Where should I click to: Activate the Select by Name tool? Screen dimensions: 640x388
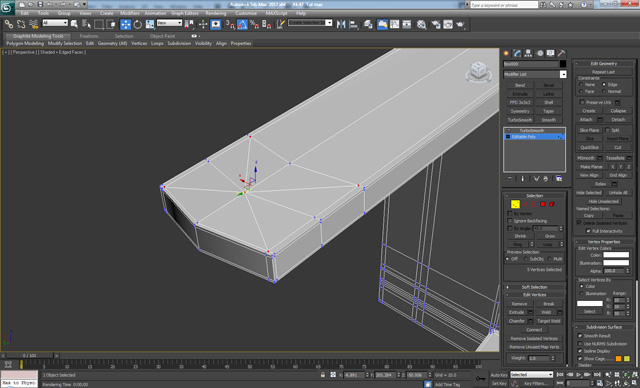coord(86,24)
